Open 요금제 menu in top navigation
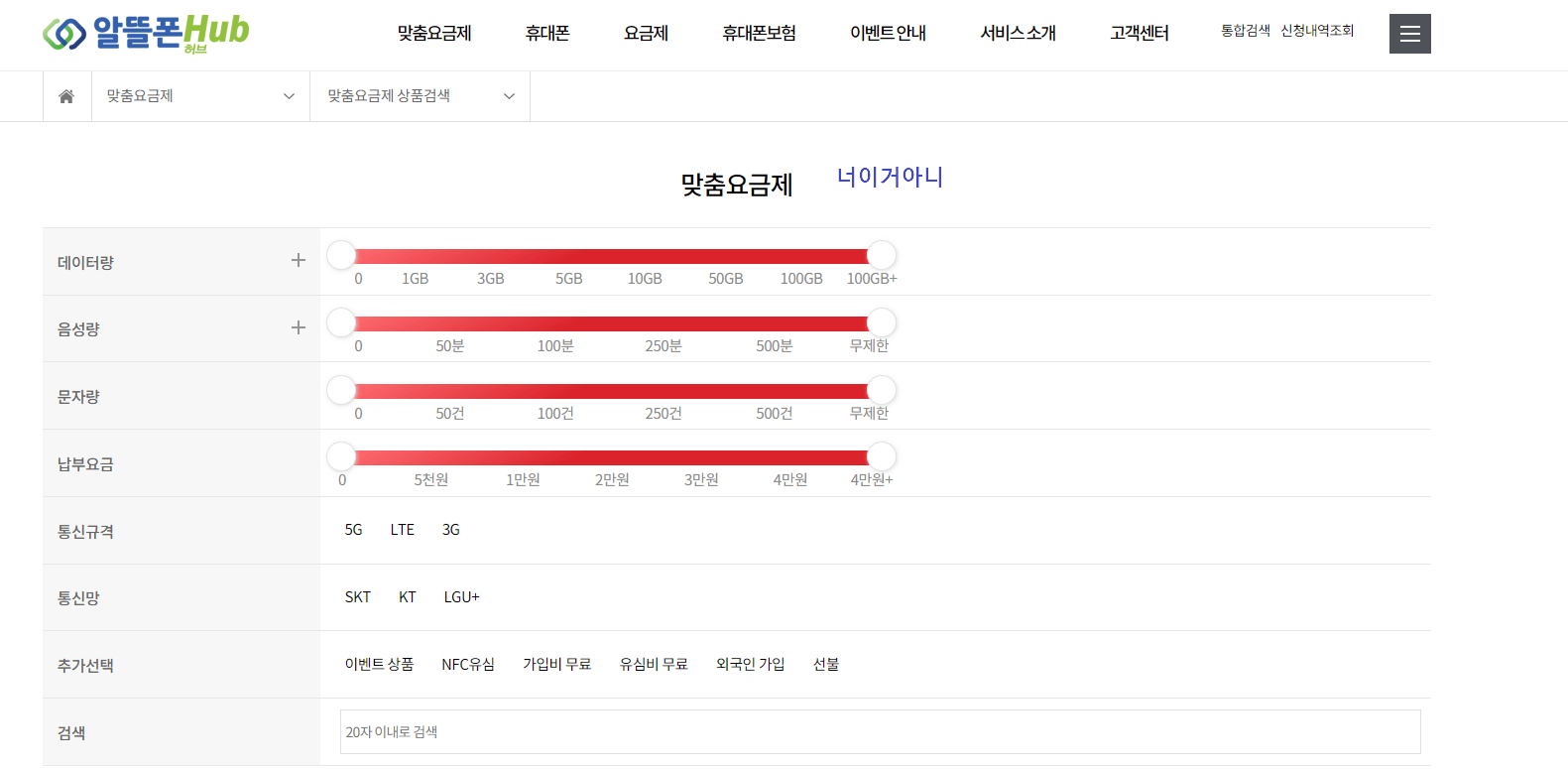The width and height of the screenshot is (1568, 769). [646, 33]
